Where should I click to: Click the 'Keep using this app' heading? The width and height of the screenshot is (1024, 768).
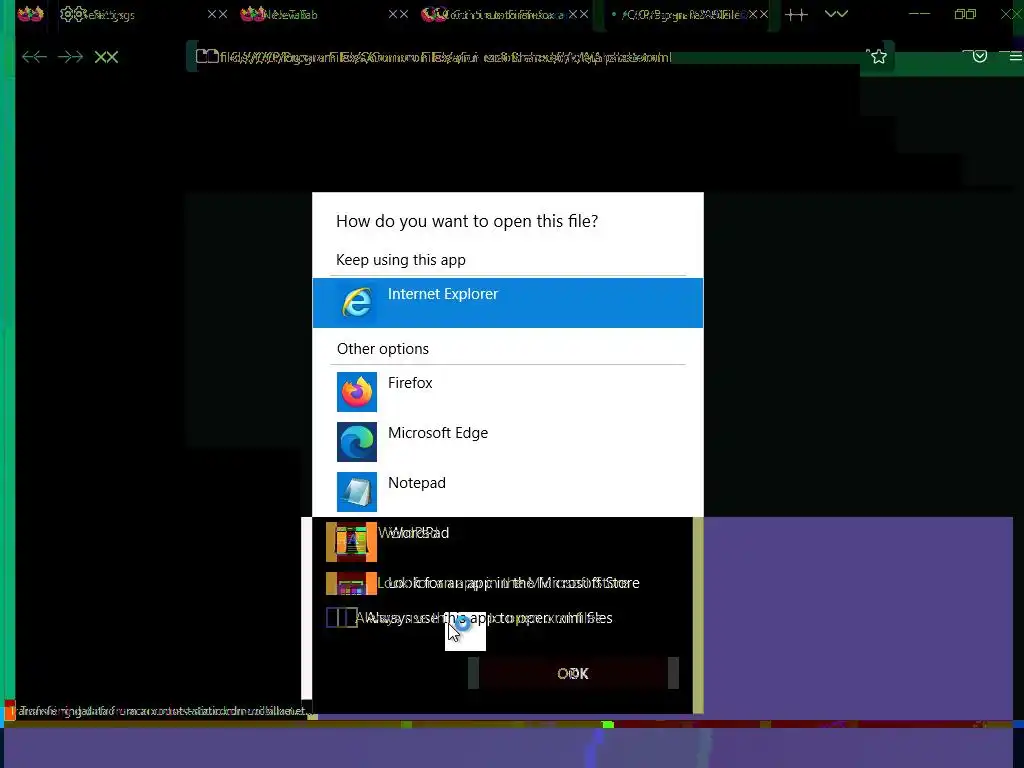(400, 260)
